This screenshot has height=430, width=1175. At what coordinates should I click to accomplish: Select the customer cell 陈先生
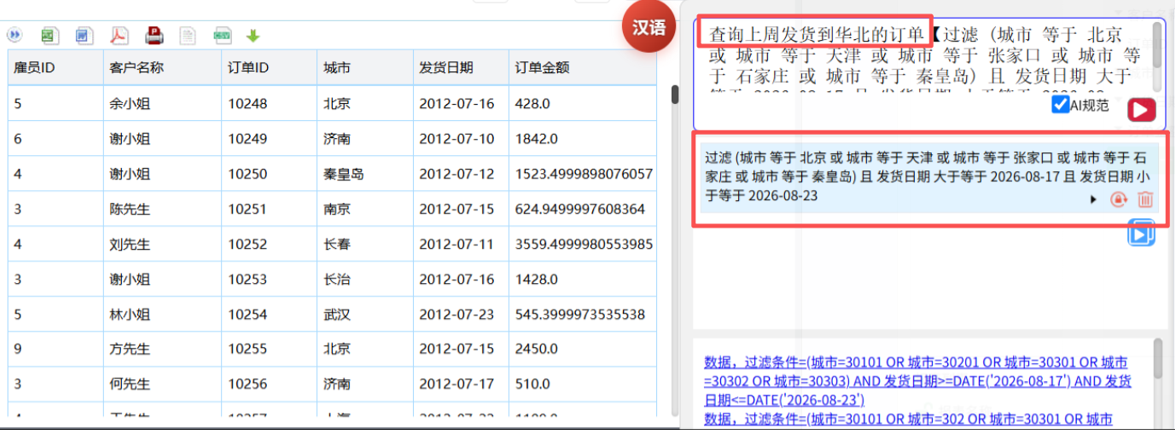coord(163,208)
